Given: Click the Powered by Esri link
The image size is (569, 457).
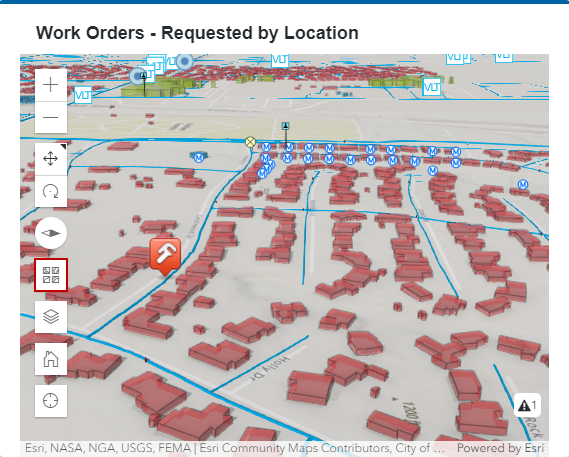Looking at the screenshot, I should pyautogui.click(x=500, y=448).
